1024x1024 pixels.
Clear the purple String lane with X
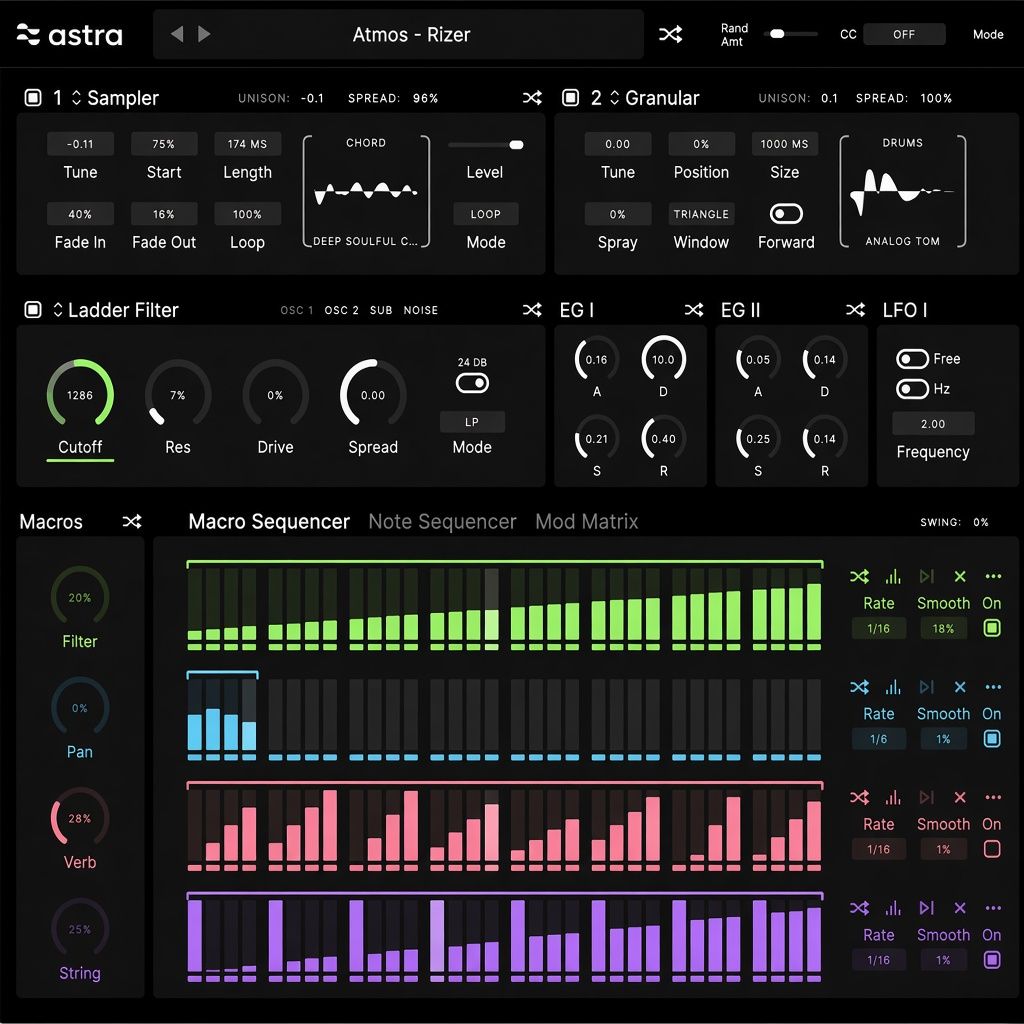(959, 907)
